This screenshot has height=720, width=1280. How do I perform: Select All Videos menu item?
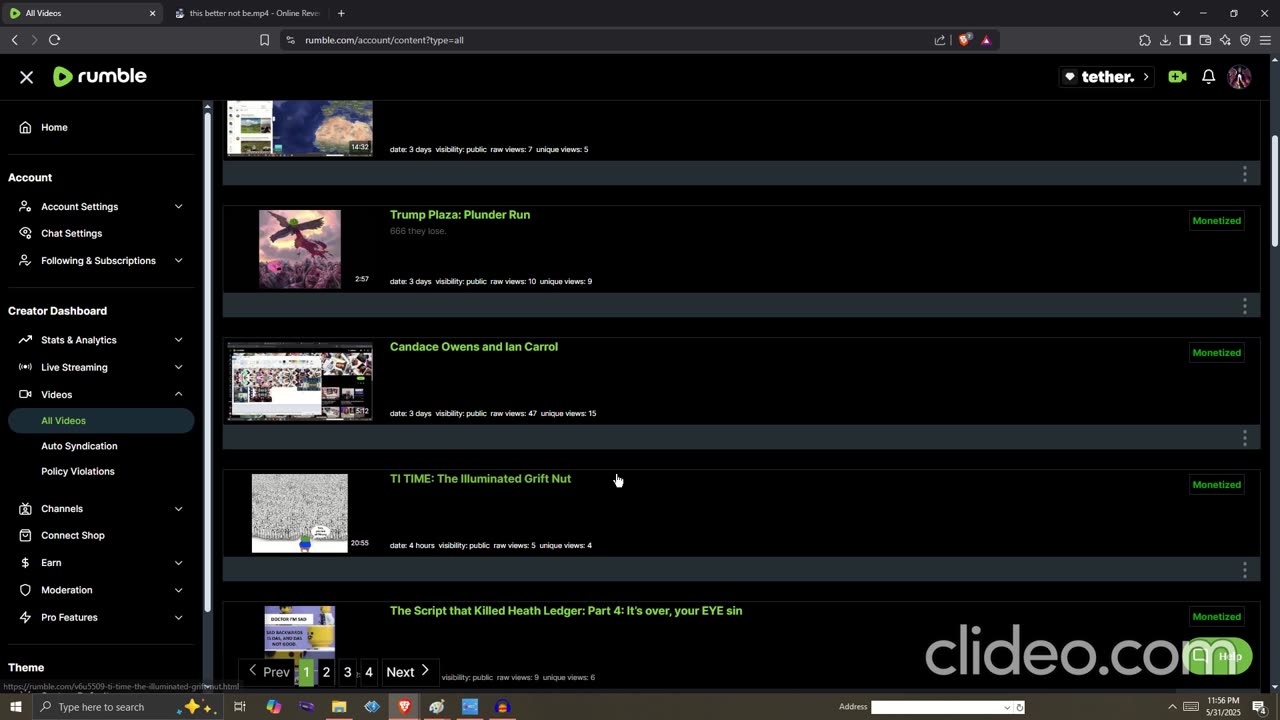100,420
